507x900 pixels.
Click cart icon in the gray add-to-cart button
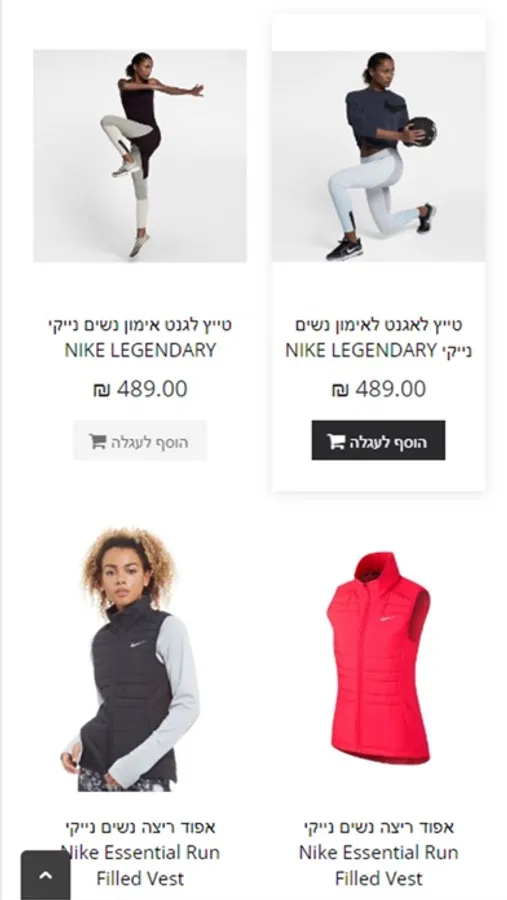pyautogui.click(x=98, y=441)
